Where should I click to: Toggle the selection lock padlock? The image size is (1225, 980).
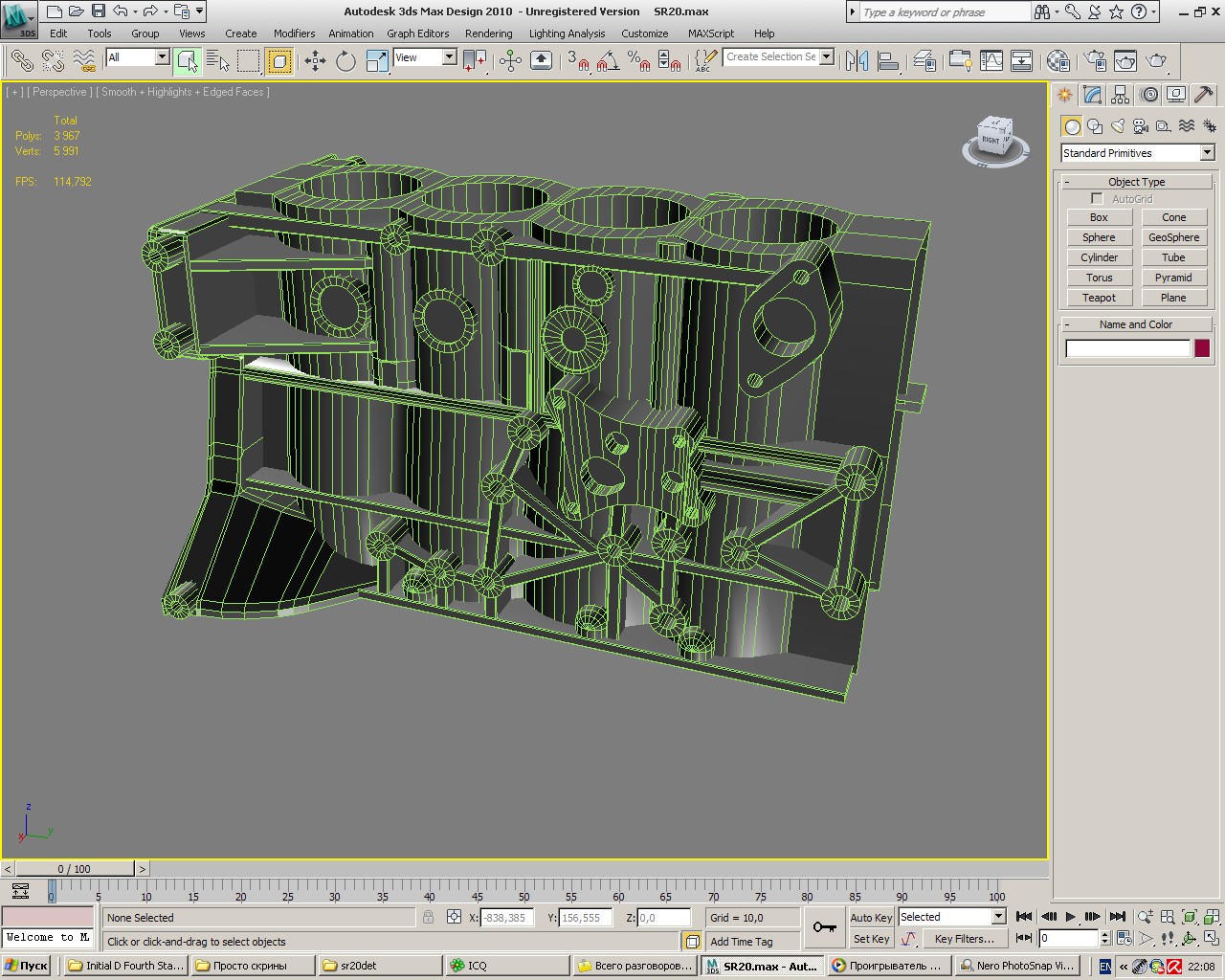coord(428,917)
